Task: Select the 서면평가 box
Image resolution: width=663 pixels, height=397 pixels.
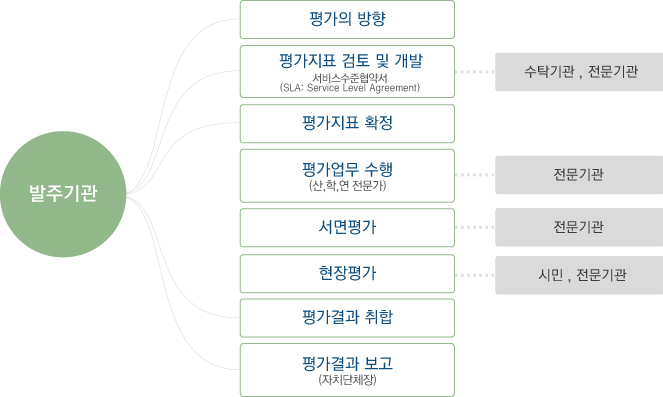Action: [x=347, y=228]
